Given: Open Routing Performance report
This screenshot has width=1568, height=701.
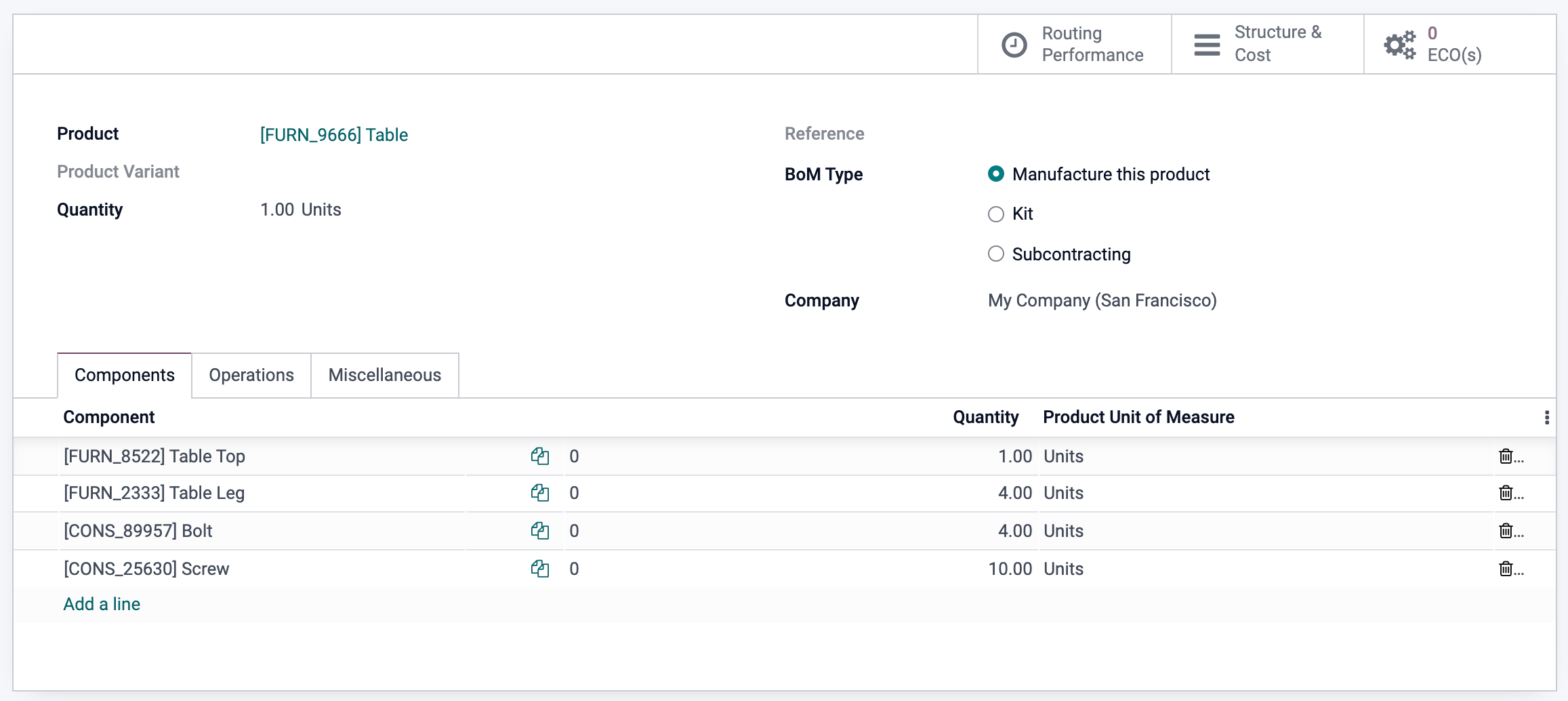Looking at the screenshot, I should [1075, 44].
